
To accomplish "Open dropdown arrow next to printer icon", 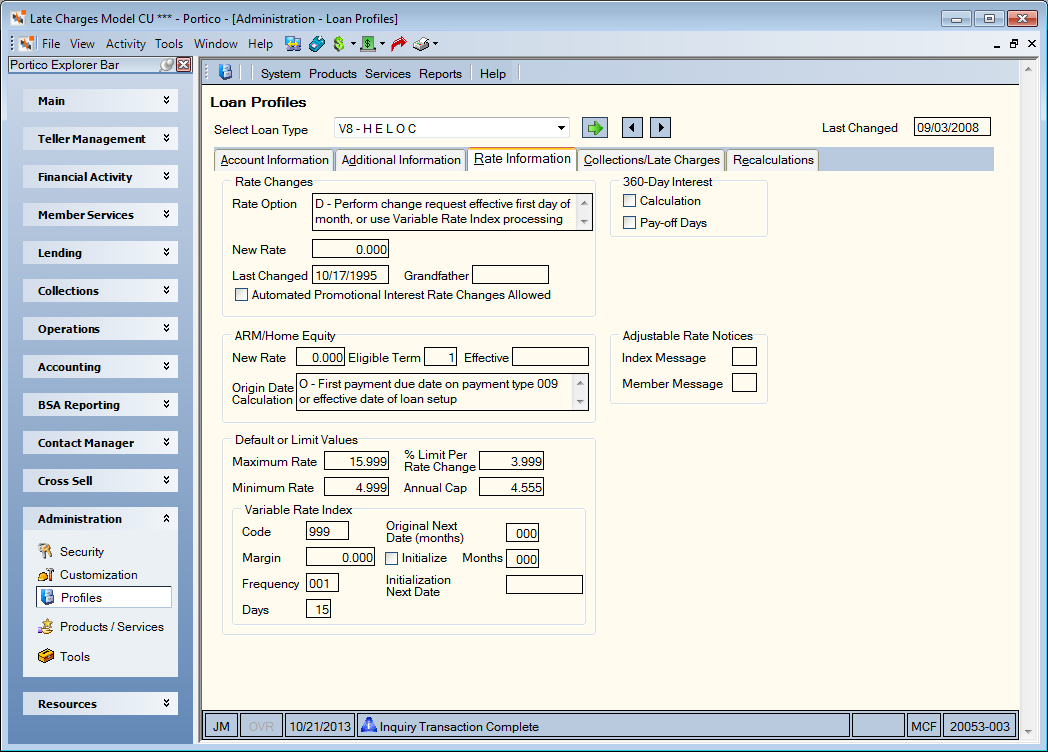I will point(436,44).
